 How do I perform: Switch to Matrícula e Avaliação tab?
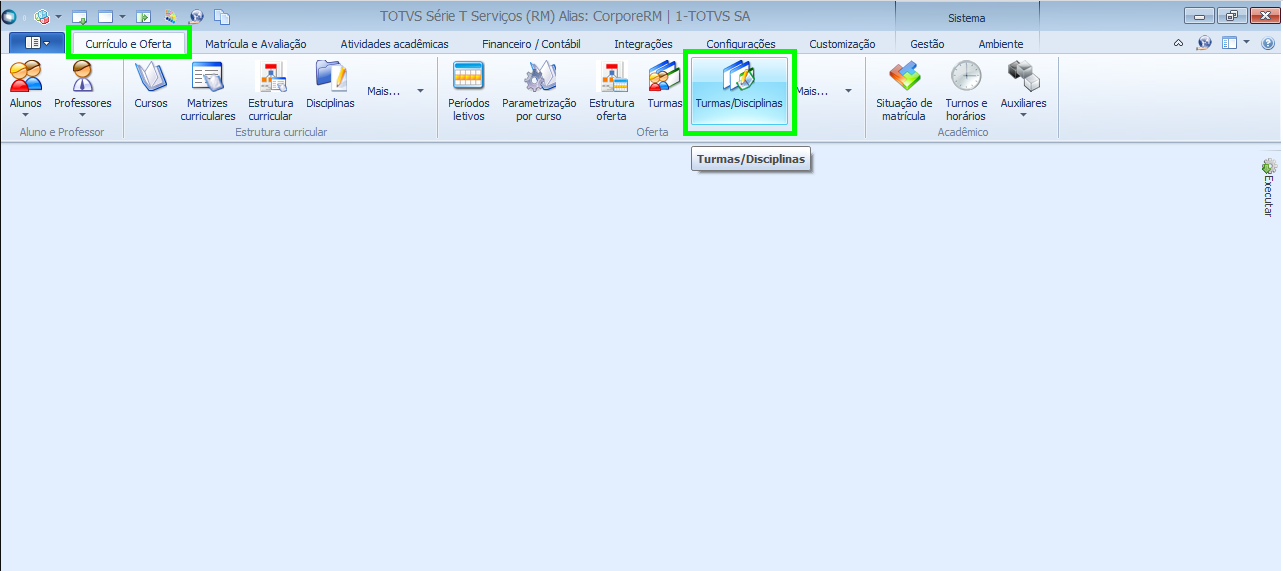pos(256,44)
